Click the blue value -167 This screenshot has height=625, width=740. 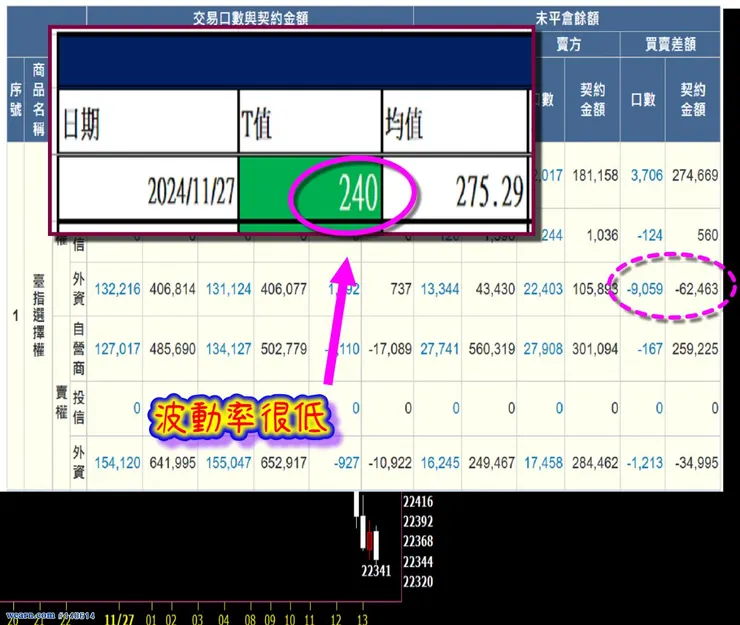pos(650,349)
